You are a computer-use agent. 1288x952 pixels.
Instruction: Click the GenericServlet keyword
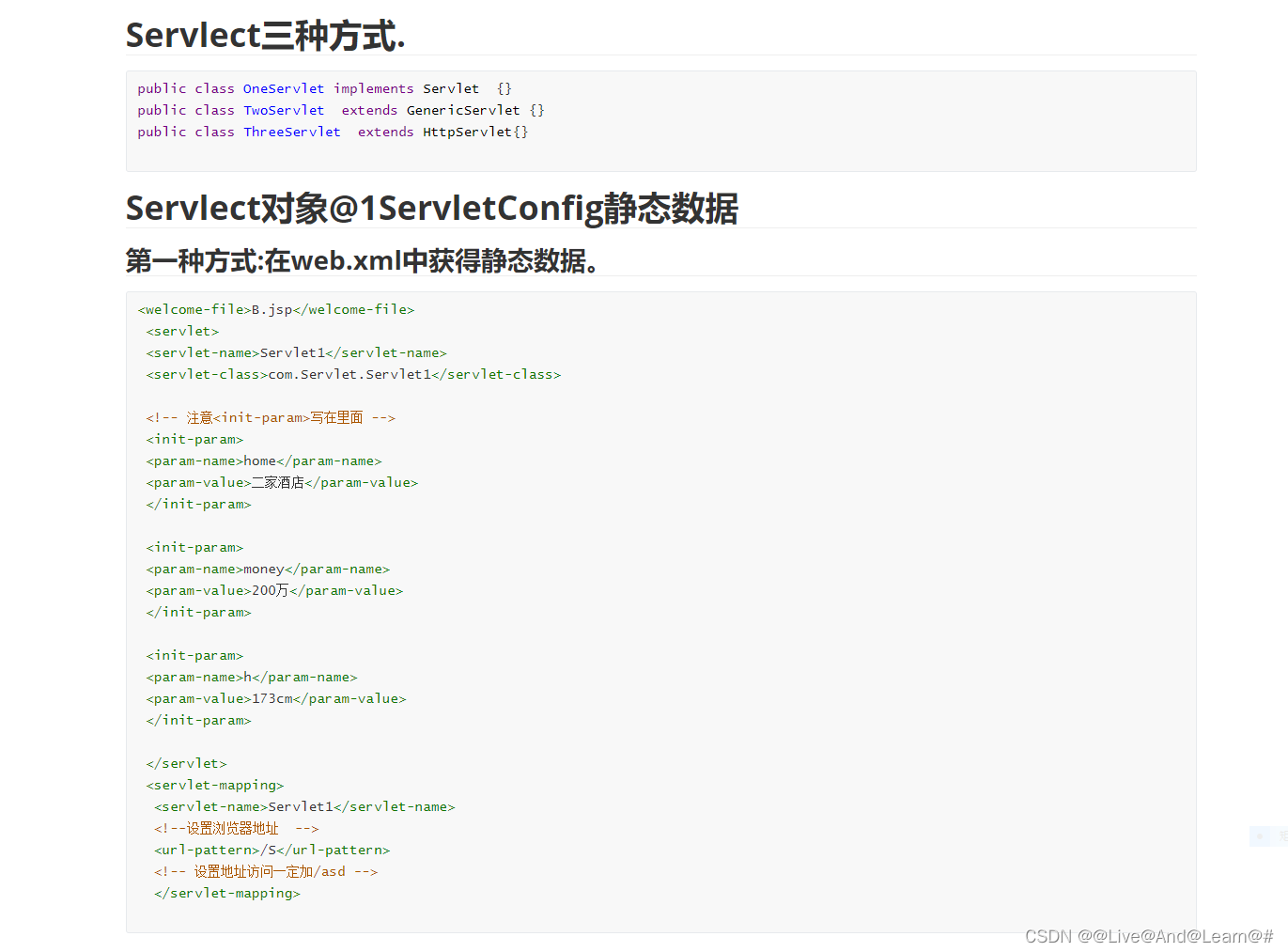(463, 110)
